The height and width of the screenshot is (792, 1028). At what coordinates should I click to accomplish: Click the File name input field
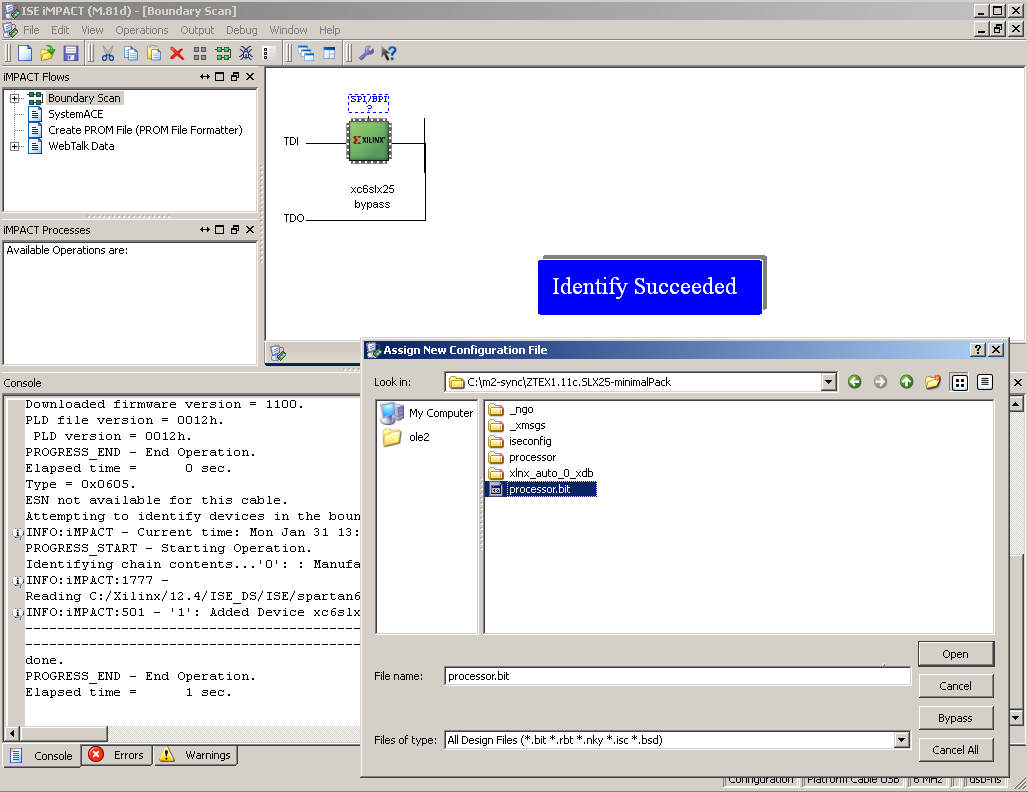tap(677, 676)
